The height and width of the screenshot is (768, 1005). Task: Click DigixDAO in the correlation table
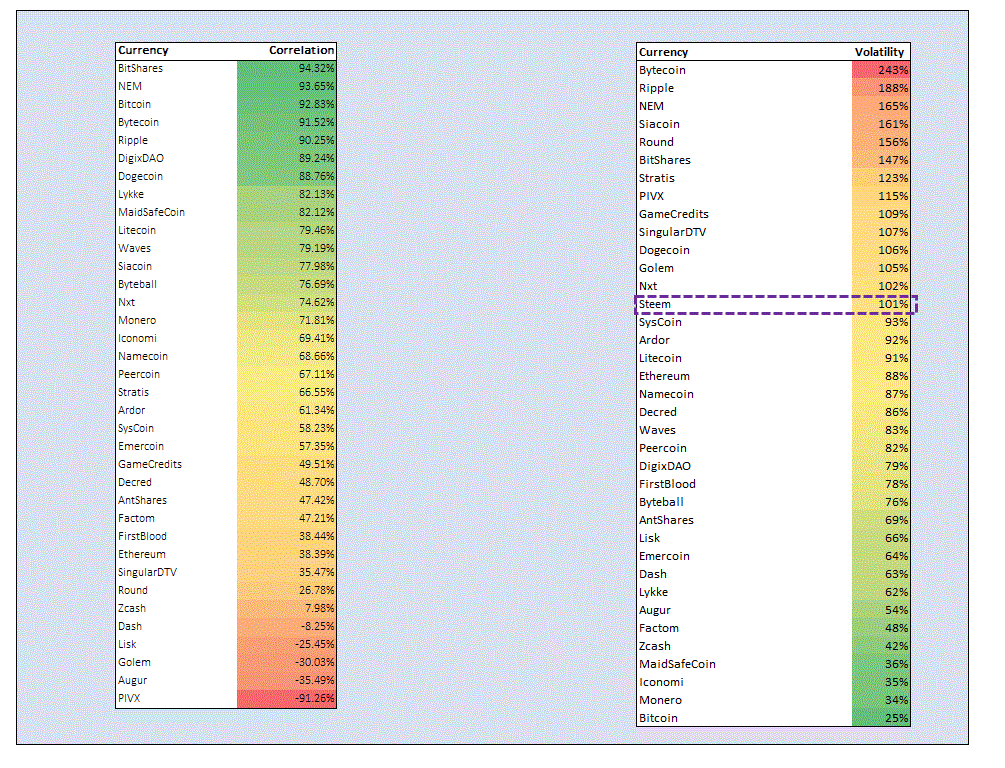pos(141,158)
